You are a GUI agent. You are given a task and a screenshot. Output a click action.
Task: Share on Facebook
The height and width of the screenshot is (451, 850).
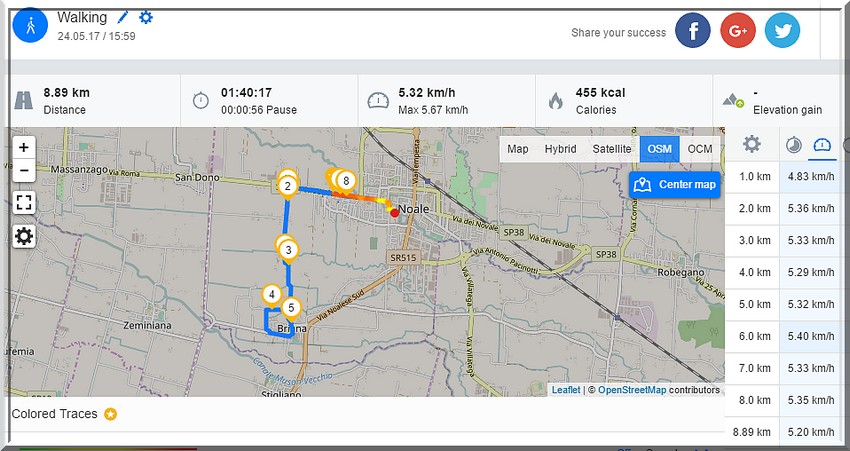pos(693,30)
